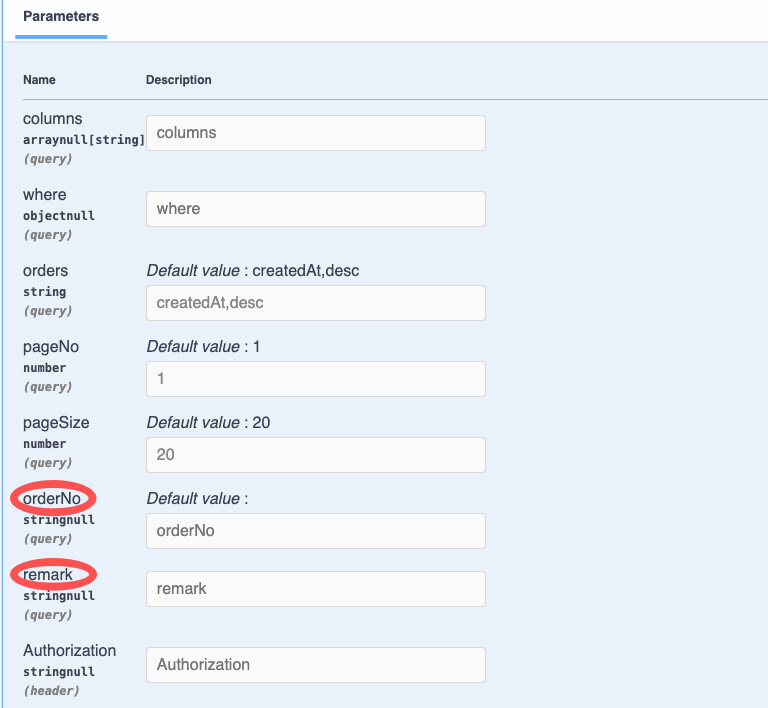Click the columns input field
This screenshot has height=708, width=768.
point(315,133)
